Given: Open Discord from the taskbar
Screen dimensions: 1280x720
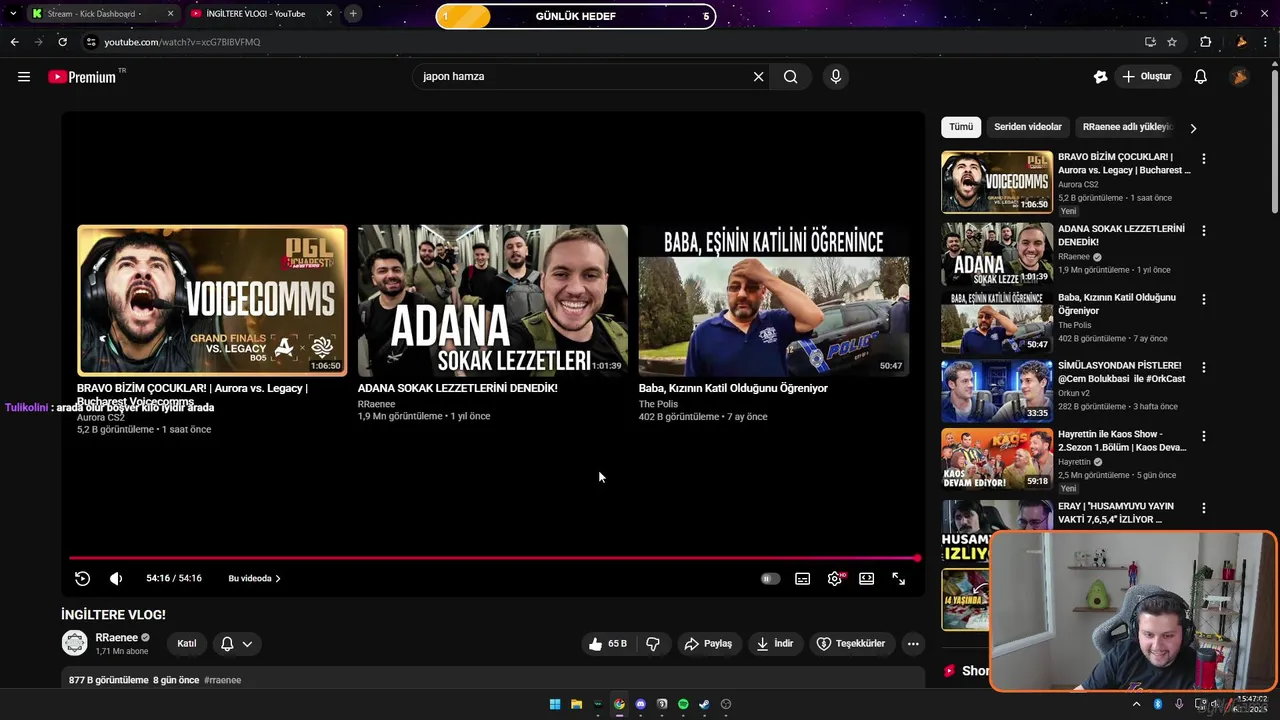Looking at the screenshot, I should pos(641,704).
